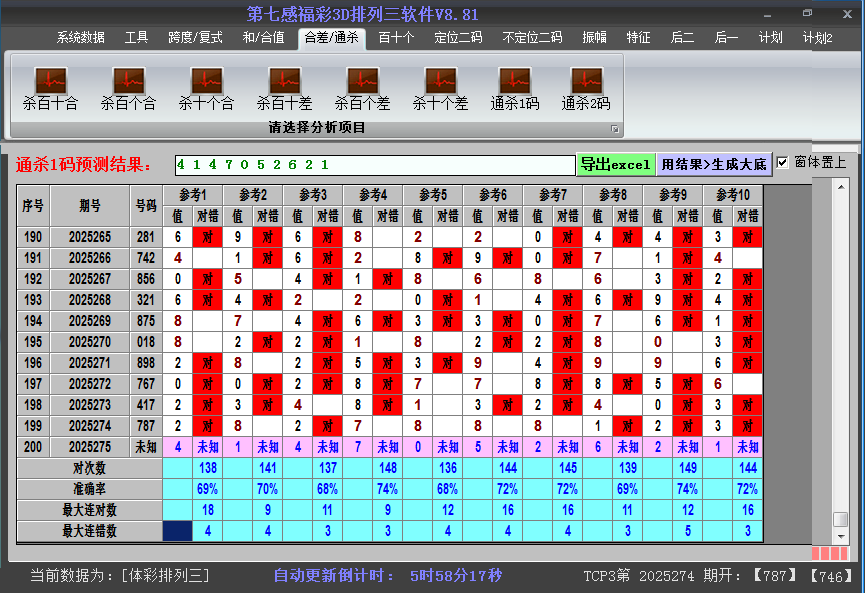Expand the 请选择分析项目 panel launcher
This screenshot has width=865, height=593.
click(x=615, y=129)
